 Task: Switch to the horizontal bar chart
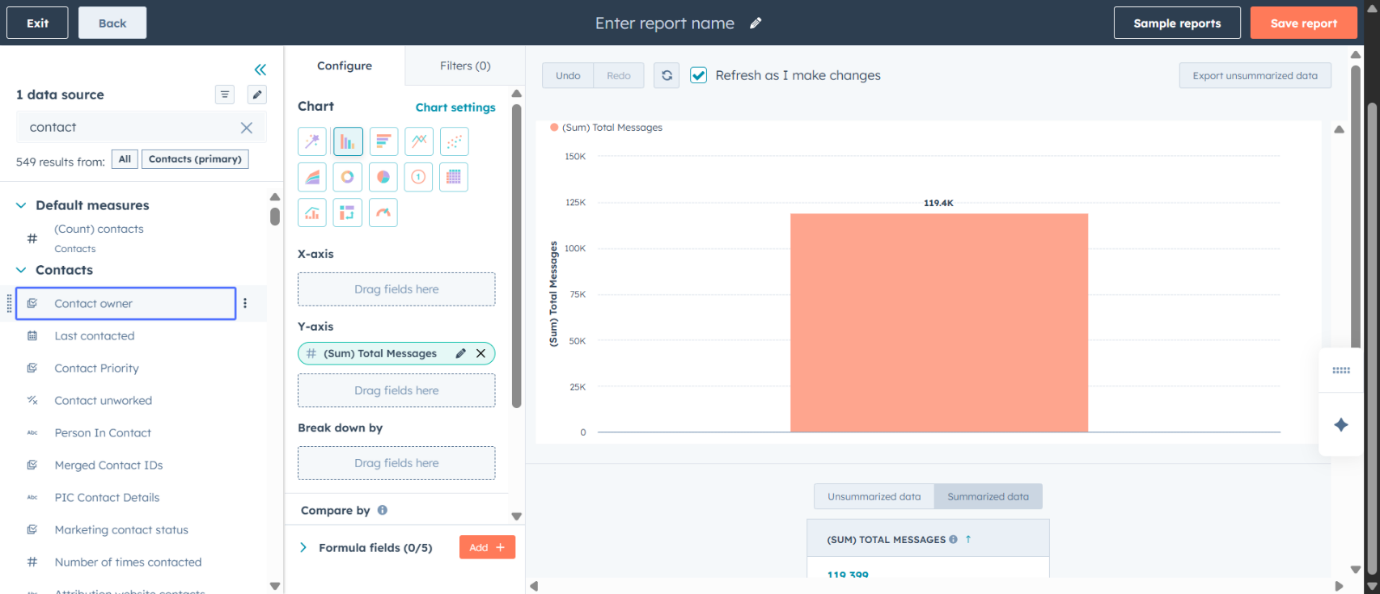tap(383, 141)
